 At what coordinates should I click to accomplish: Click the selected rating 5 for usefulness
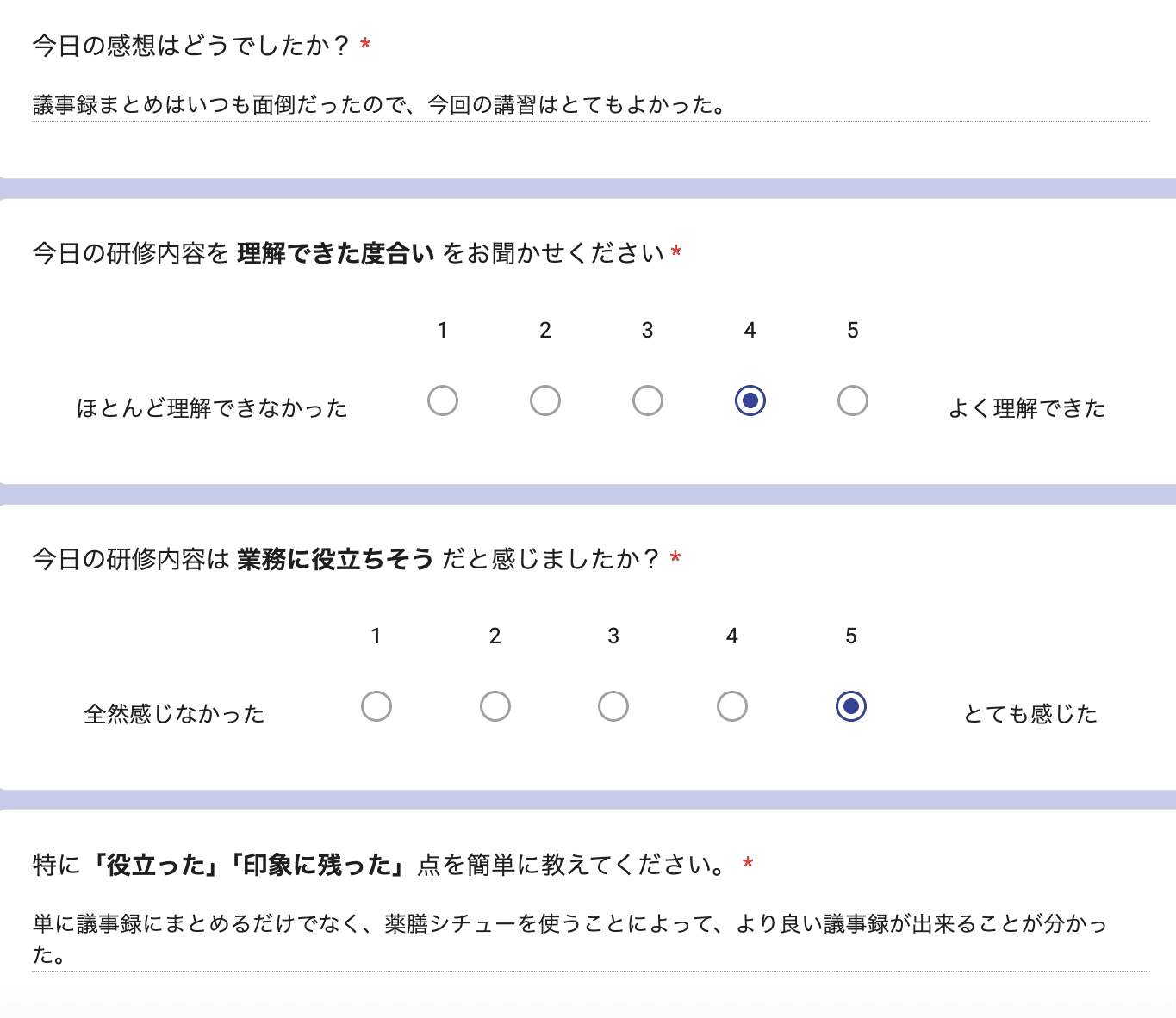(850, 706)
